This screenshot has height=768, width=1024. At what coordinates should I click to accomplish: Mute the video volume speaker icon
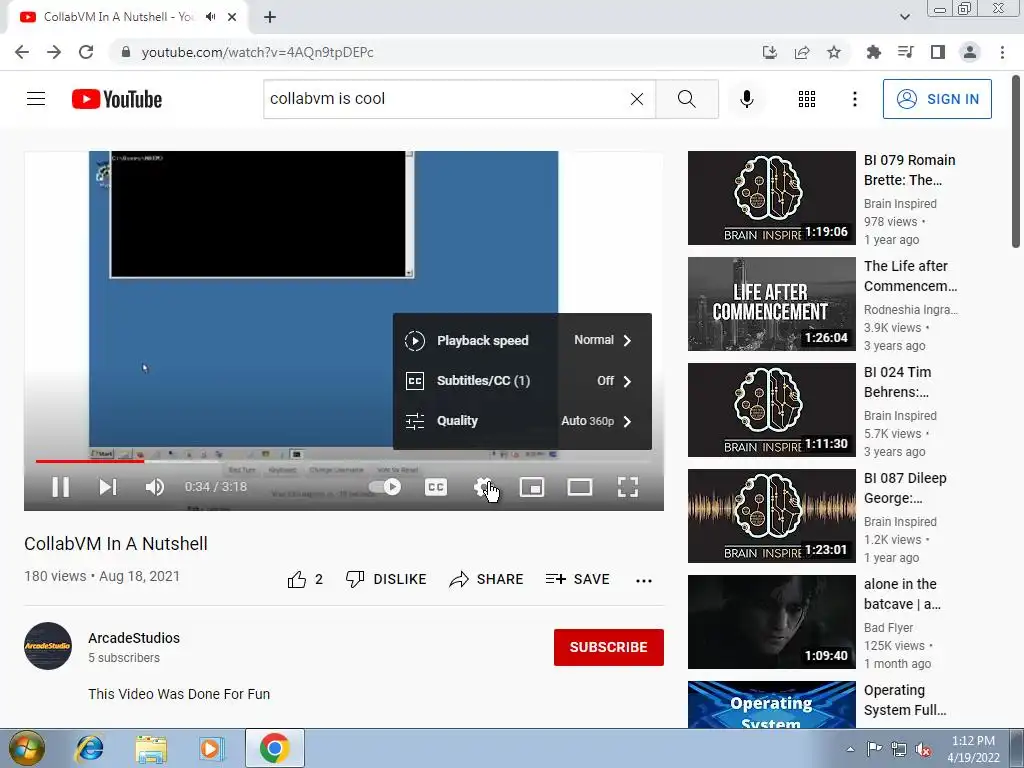pyautogui.click(x=155, y=487)
